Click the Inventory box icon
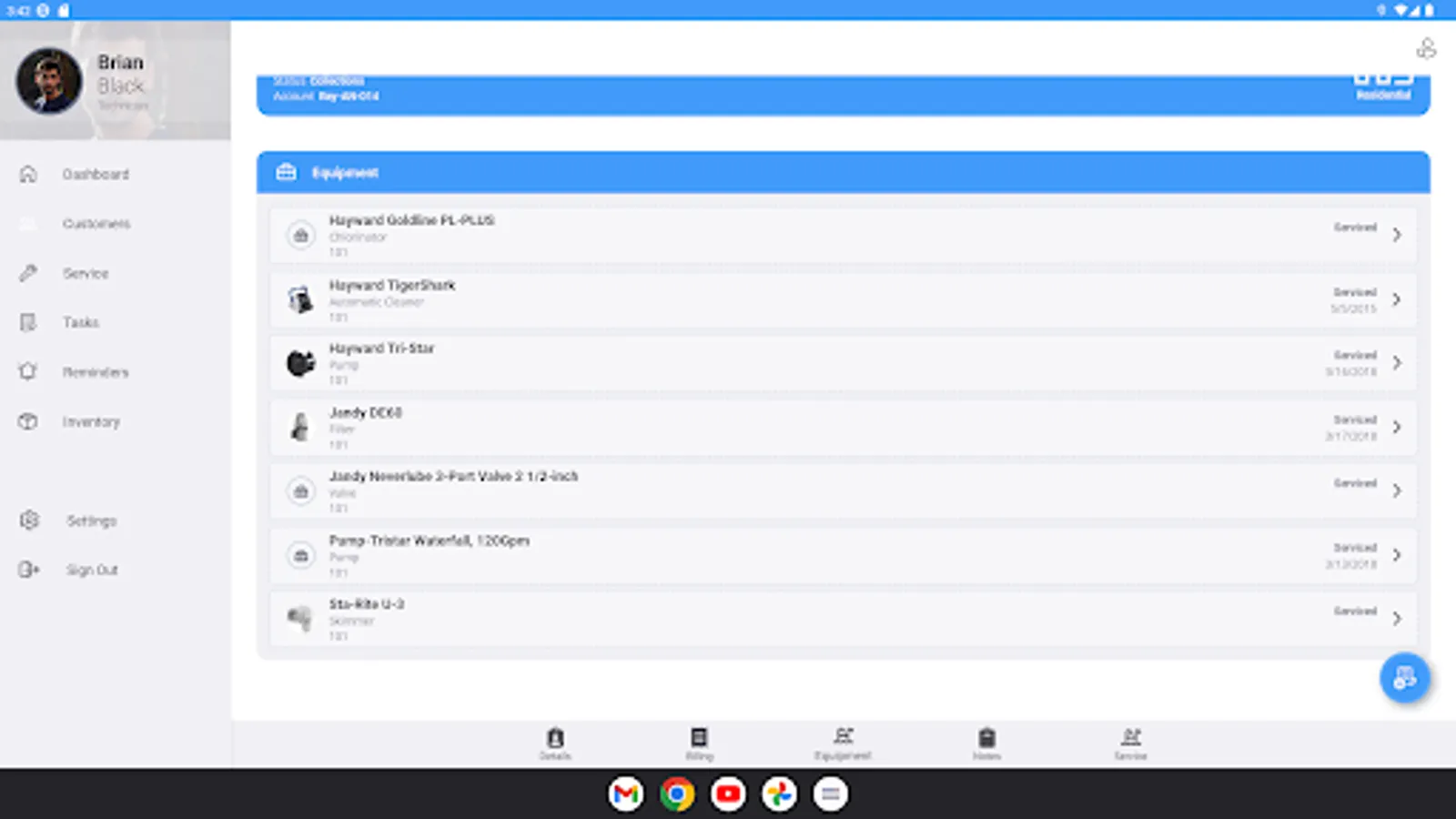1456x819 pixels. pyautogui.click(x=28, y=421)
